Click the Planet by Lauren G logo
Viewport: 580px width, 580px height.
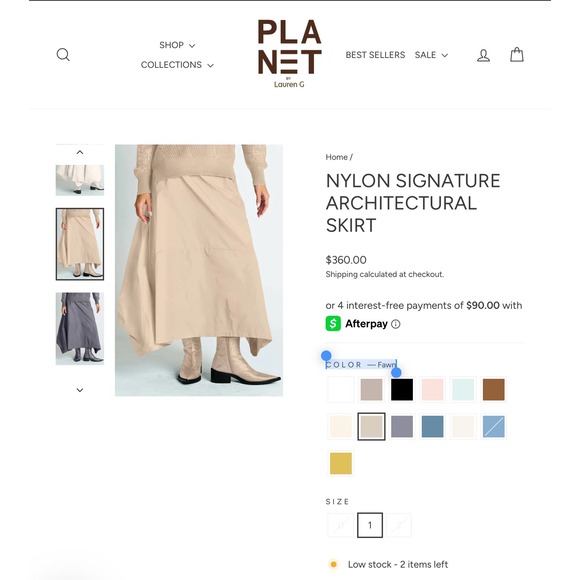pyautogui.click(x=289, y=54)
